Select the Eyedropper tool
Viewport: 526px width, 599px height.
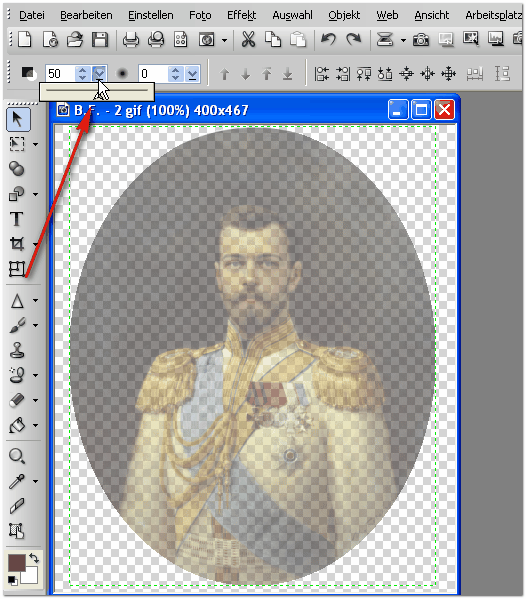click(17, 481)
